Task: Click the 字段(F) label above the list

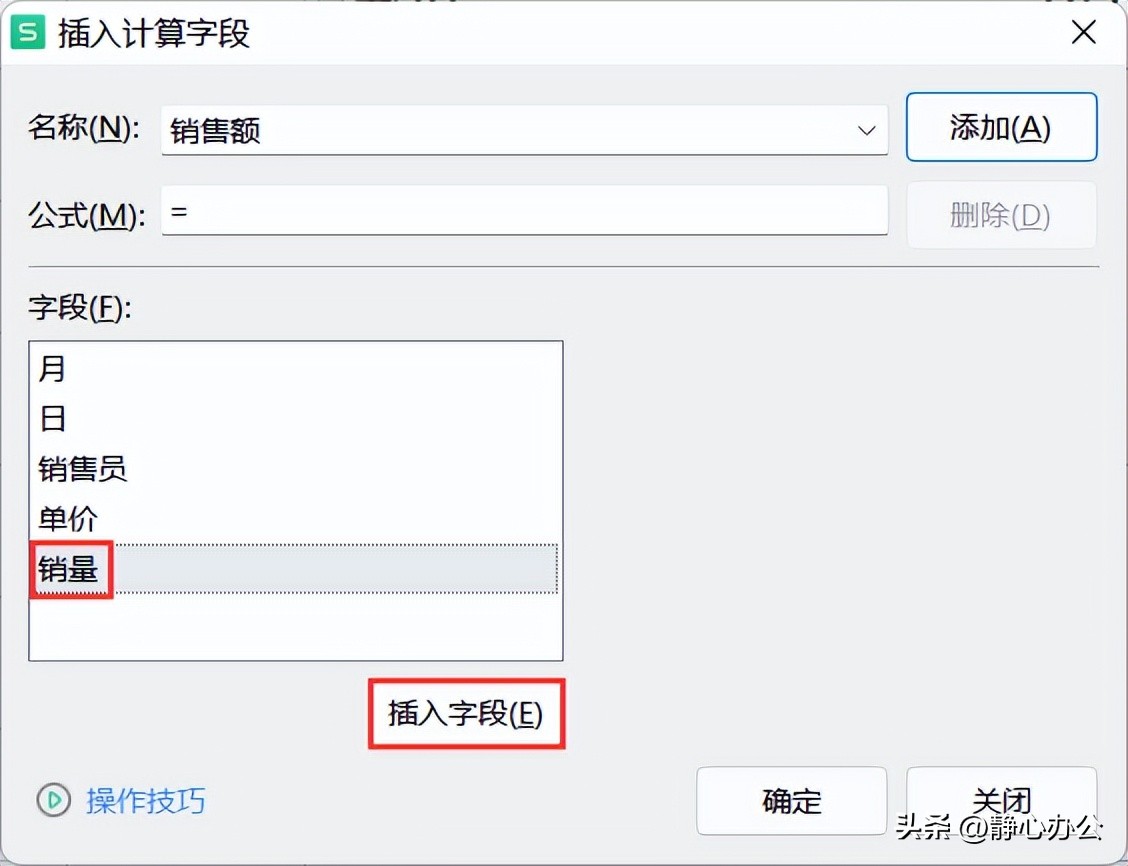Action: tap(80, 308)
